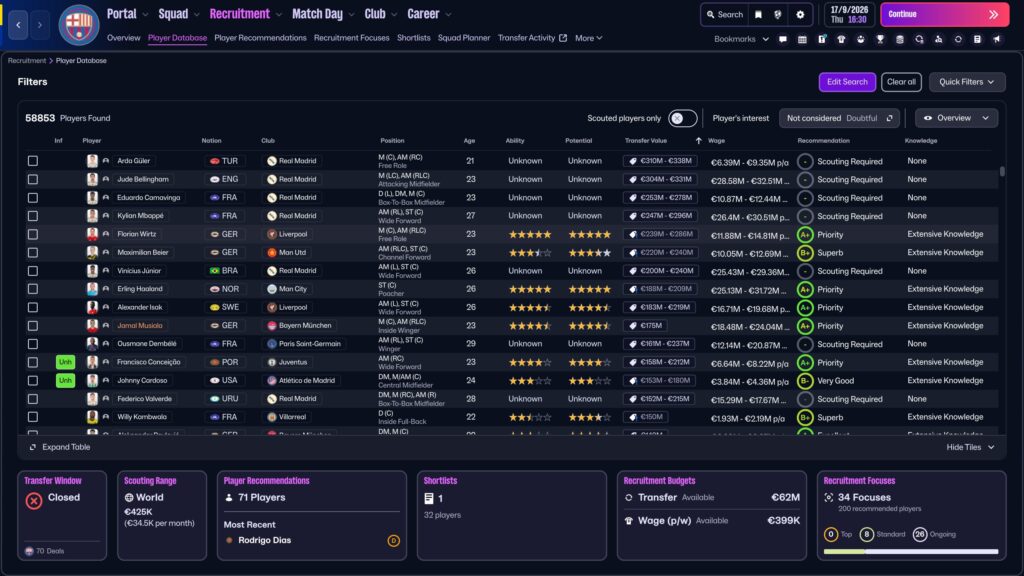
Task: Click the D grade icon beside Rodrigo Dias
Action: click(393, 540)
